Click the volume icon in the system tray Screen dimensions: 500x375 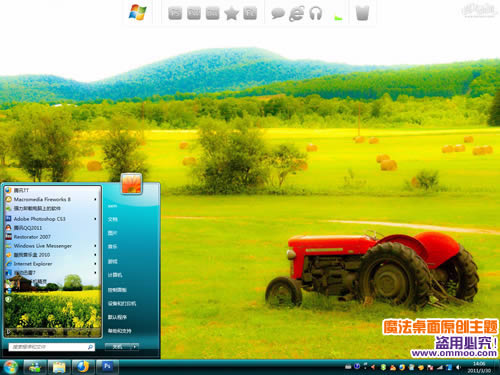click(x=458, y=367)
